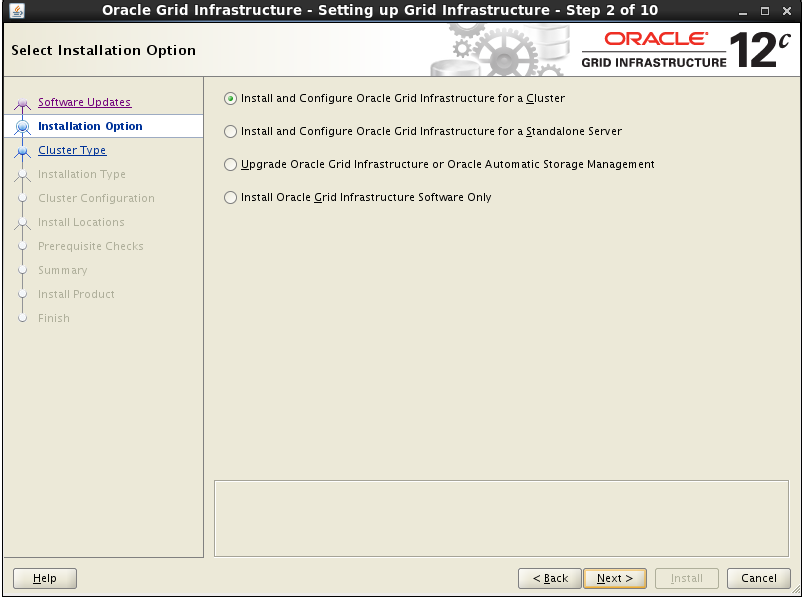The width and height of the screenshot is (805, 597).
Task: Click the Summary step label
Action: 63,271
